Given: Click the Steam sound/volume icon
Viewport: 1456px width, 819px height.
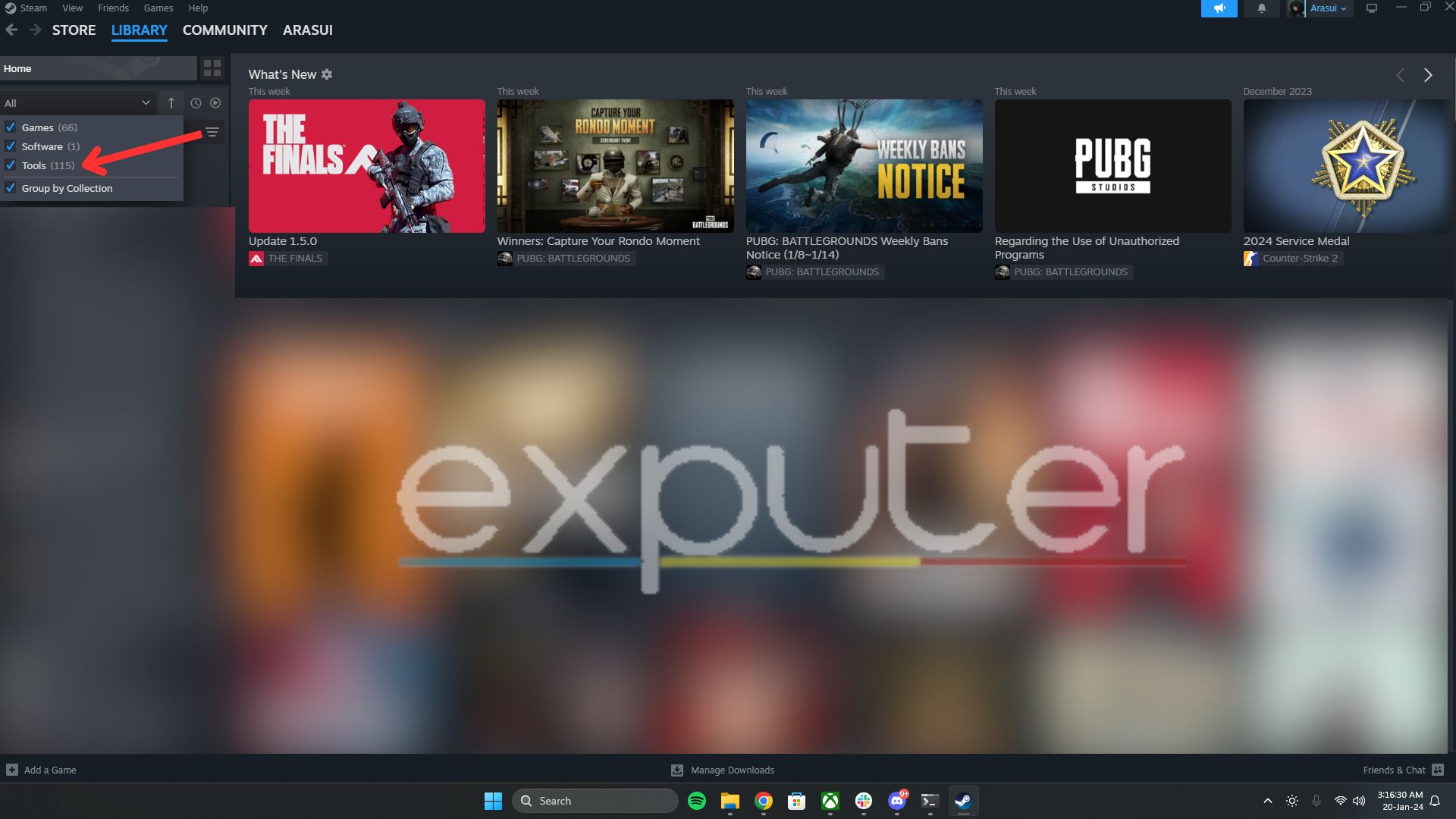Looking at the screenshot, I should (x=1221, y=8).
